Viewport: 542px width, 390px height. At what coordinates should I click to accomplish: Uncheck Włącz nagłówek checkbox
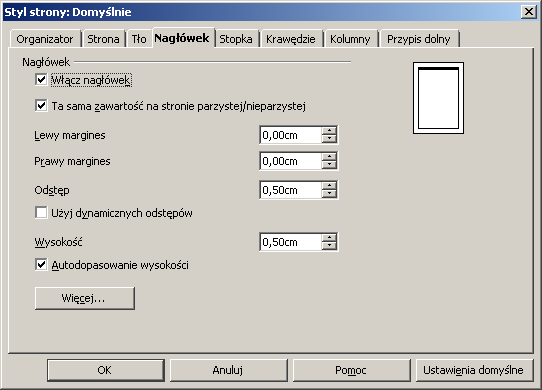(x=41, y=80)
